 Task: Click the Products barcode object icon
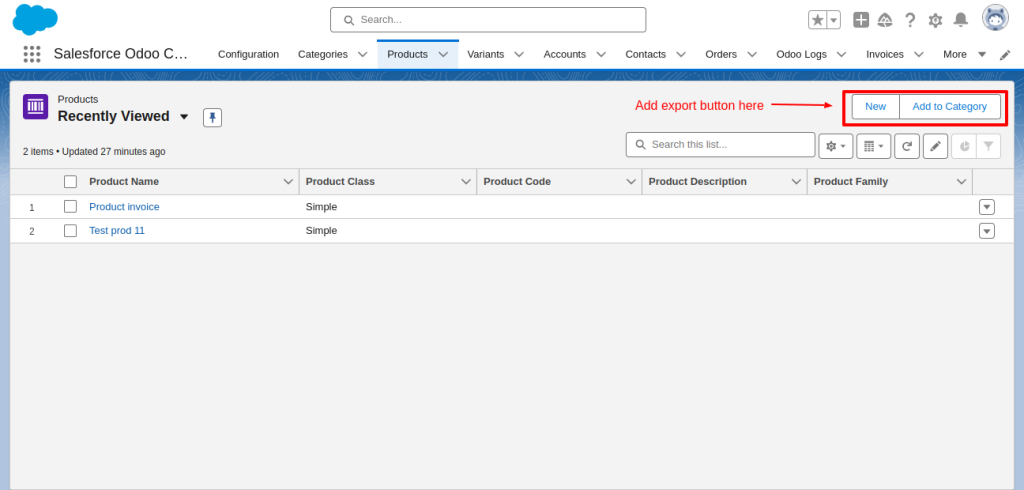pyautogui.click(x=35, y=106)
